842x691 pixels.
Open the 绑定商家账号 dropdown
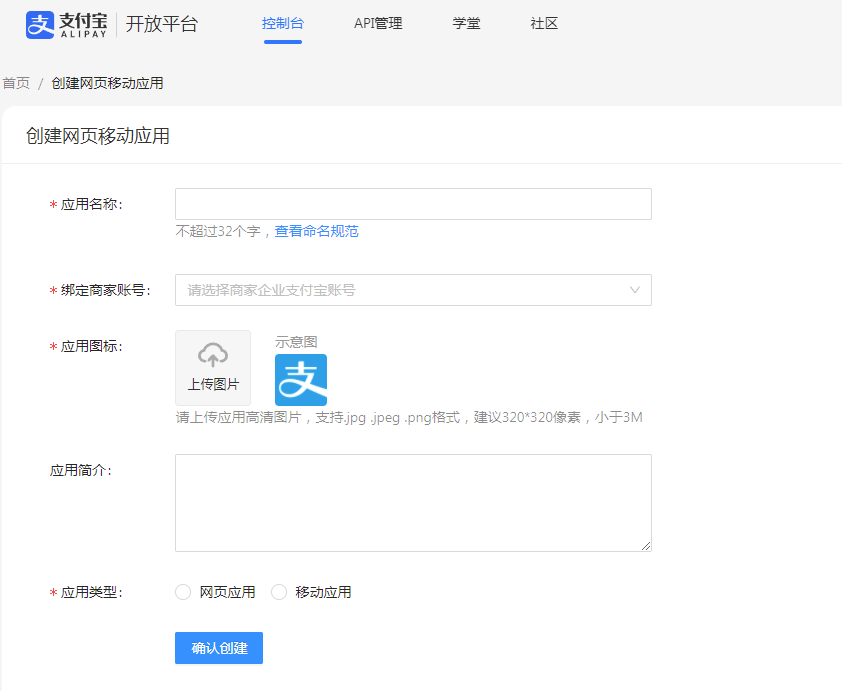tap(412, 290)
